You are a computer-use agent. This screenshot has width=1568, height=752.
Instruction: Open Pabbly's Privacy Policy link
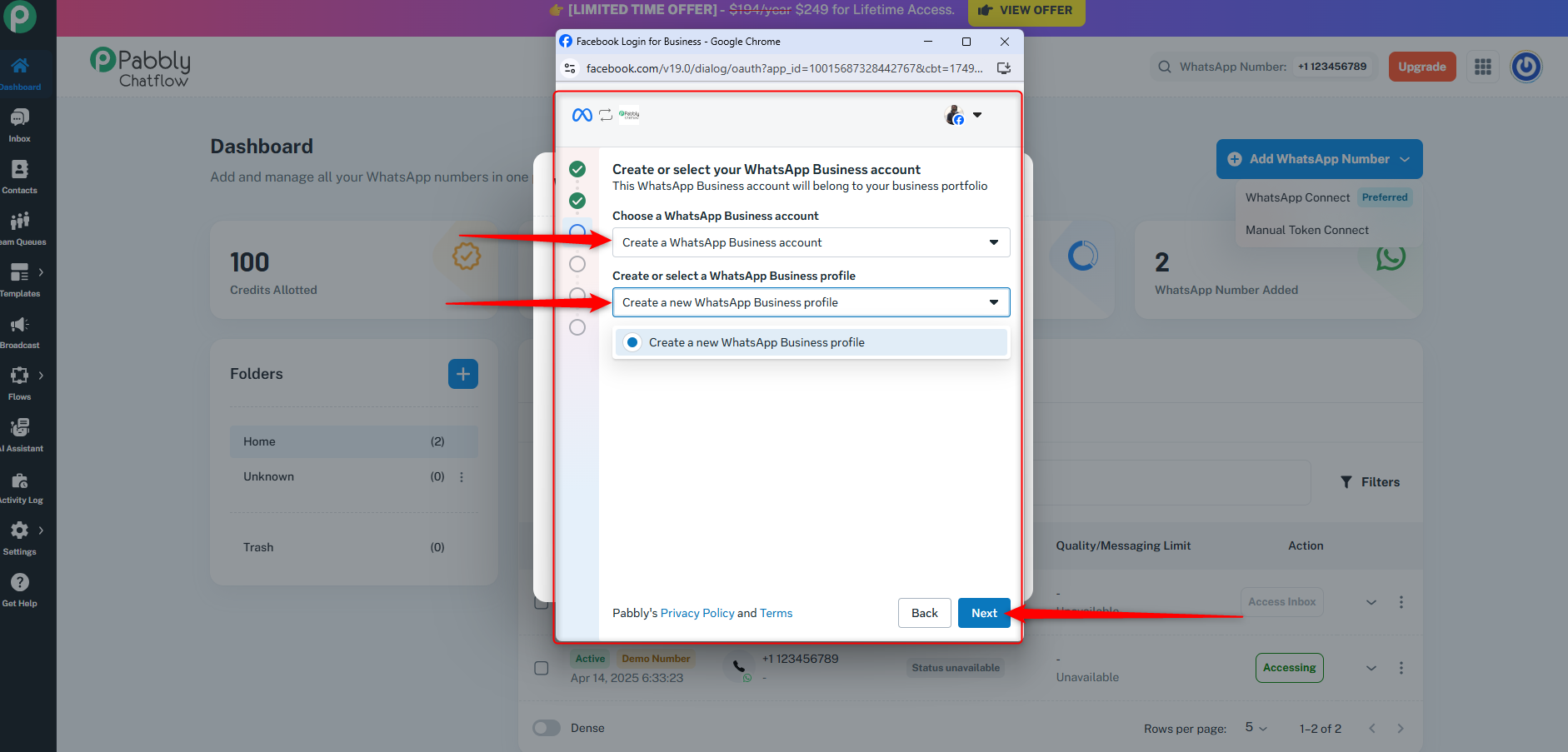(697, 613)
